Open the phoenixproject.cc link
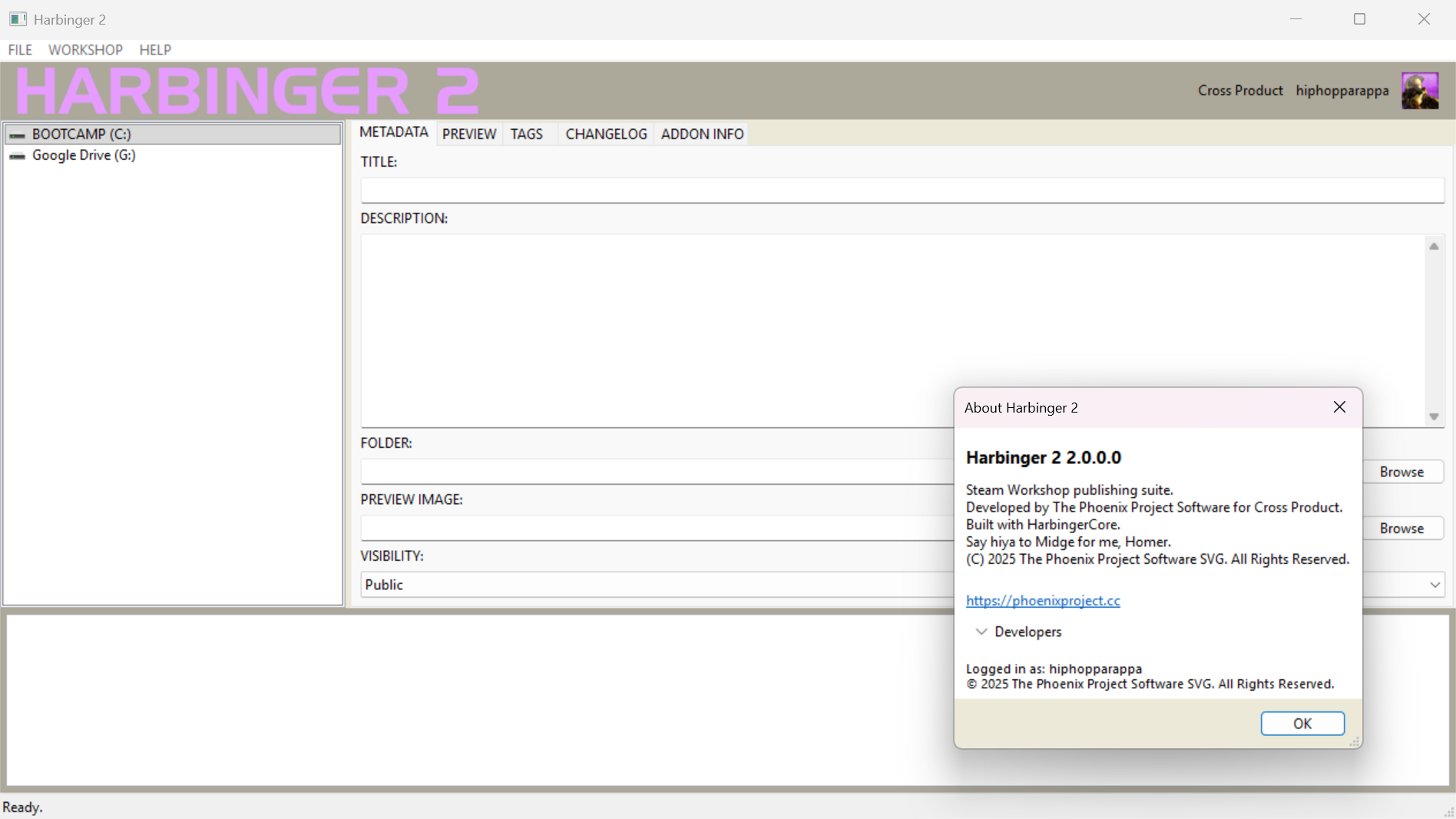Image resolution: width=1456 pixels, height=819 pixels. click(1043, 601)
